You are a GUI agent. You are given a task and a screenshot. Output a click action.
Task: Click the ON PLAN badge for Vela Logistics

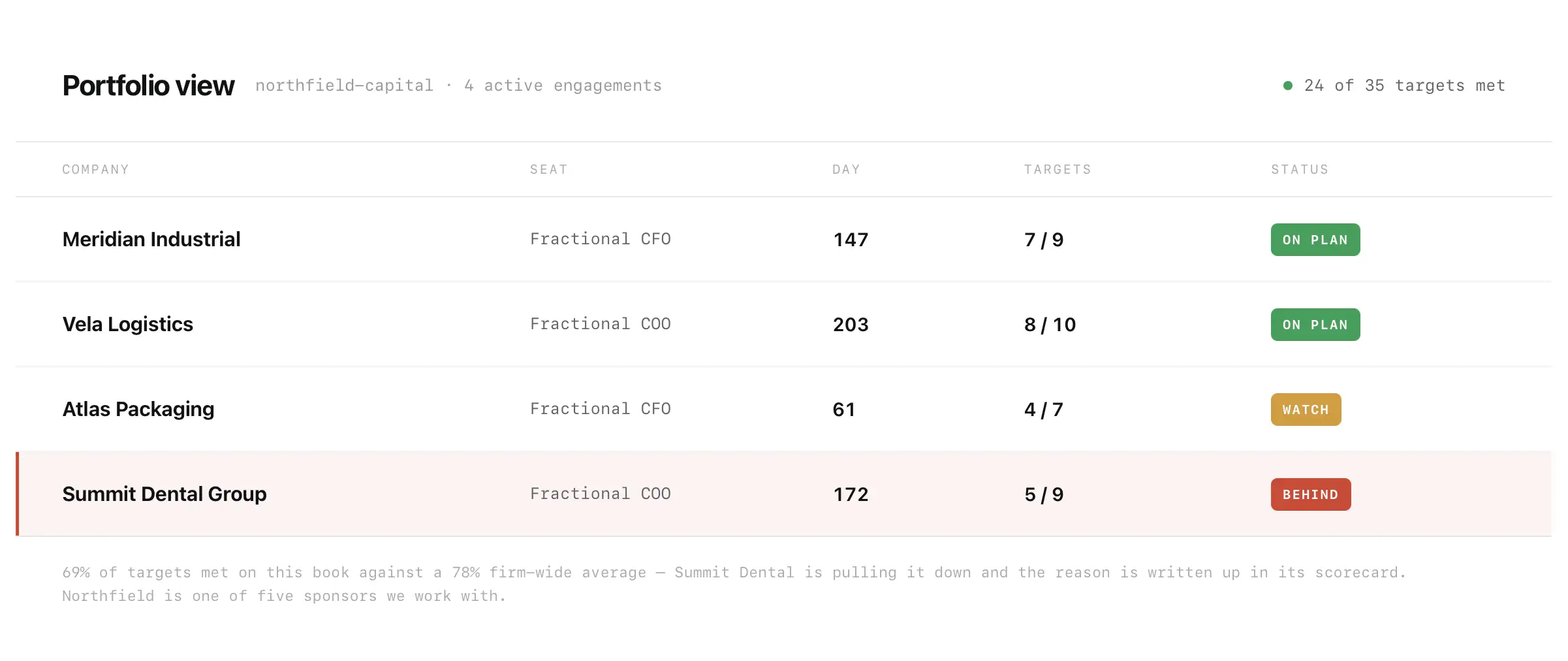click(x=1315, y=325)
